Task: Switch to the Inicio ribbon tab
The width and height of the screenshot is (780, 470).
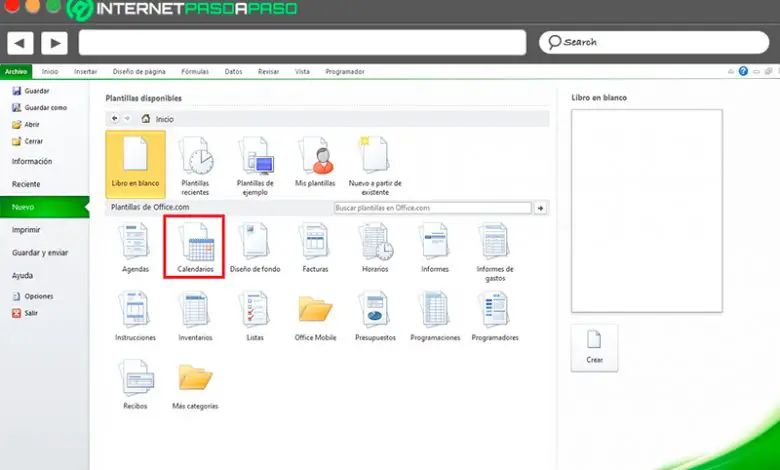Action: 50,72
